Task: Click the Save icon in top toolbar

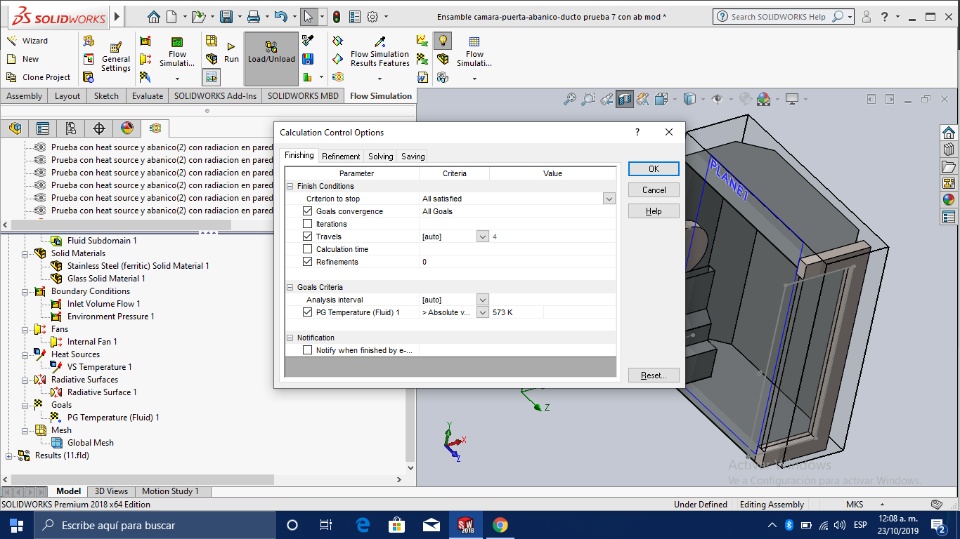Action: click(226, 17)
